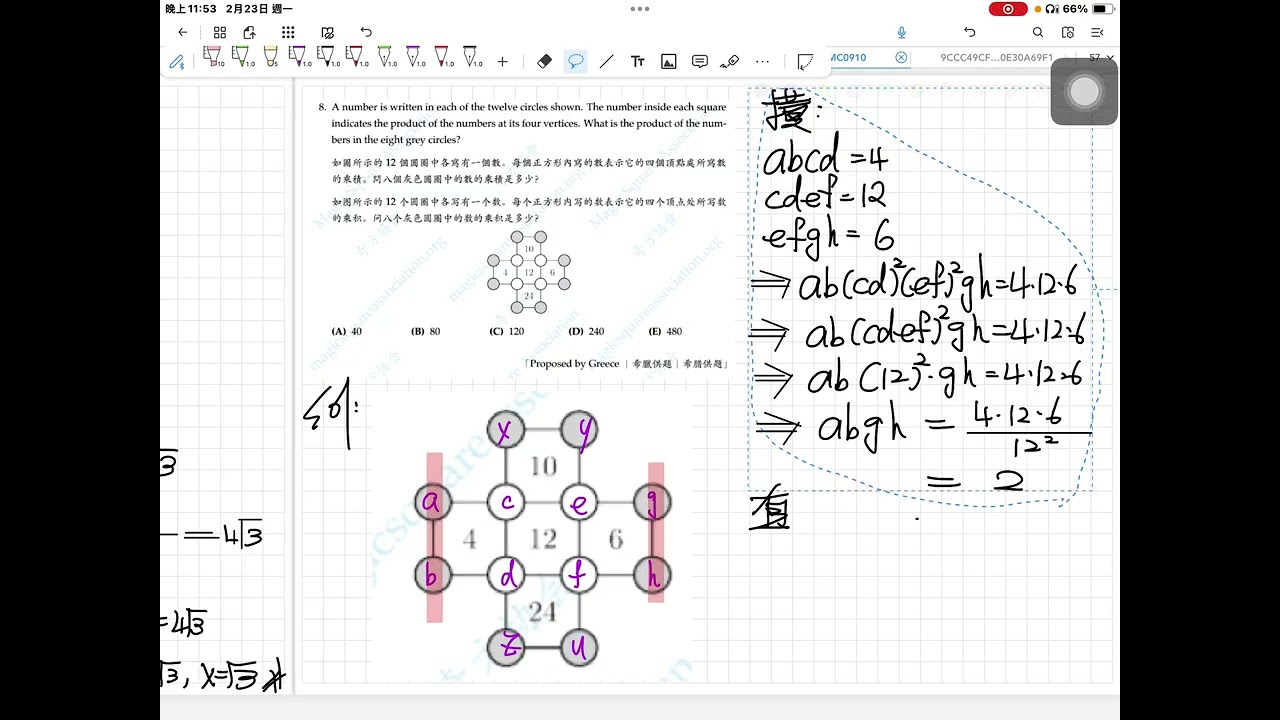This screenshot has width=1280, height=720.
Task: Tap the battery 66% status indicator
Action: click(1088, 9)
